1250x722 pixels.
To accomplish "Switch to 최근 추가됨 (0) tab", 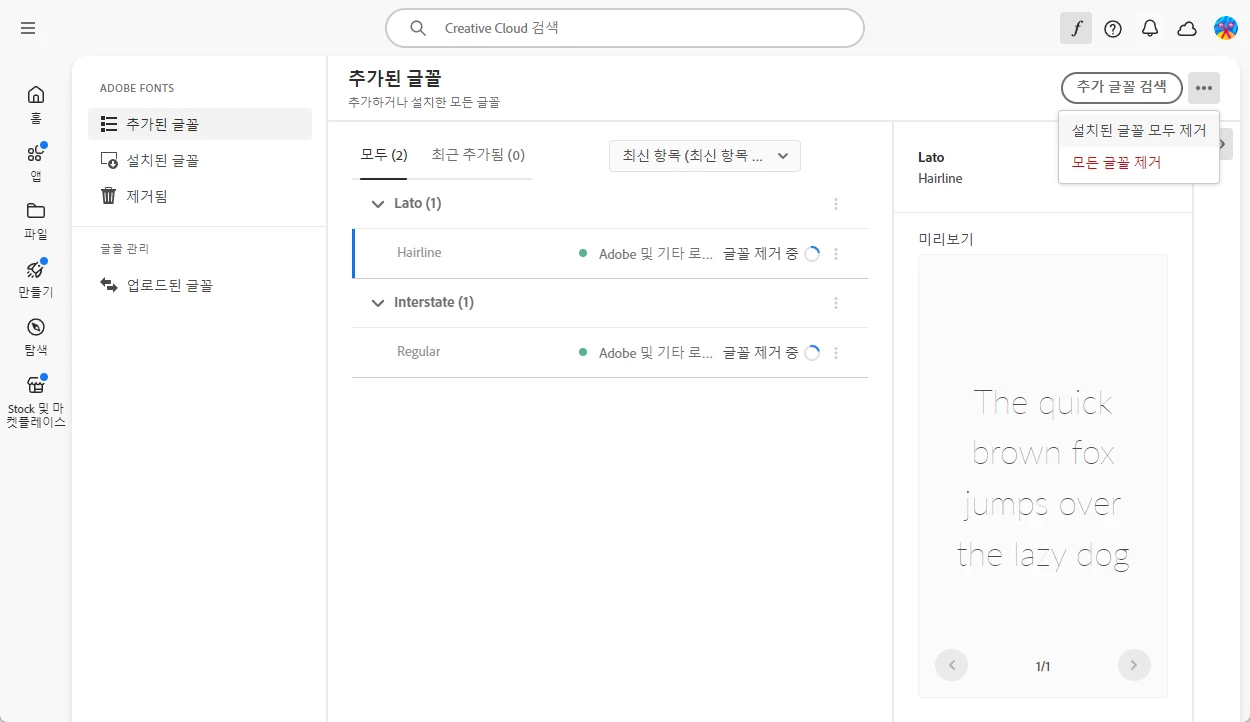I will (478, 155).
